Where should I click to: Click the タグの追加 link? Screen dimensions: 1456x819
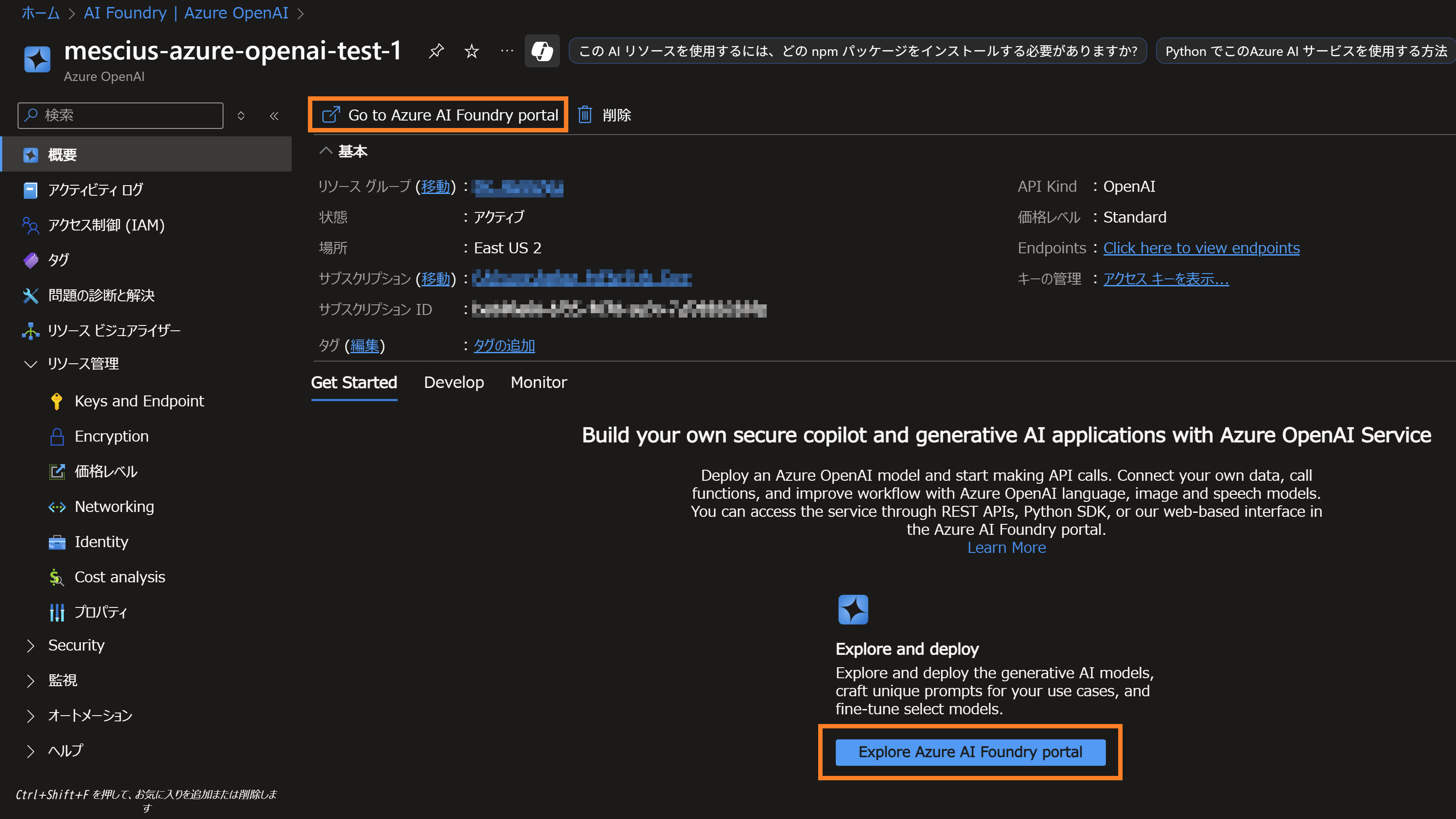click(504, 345)
